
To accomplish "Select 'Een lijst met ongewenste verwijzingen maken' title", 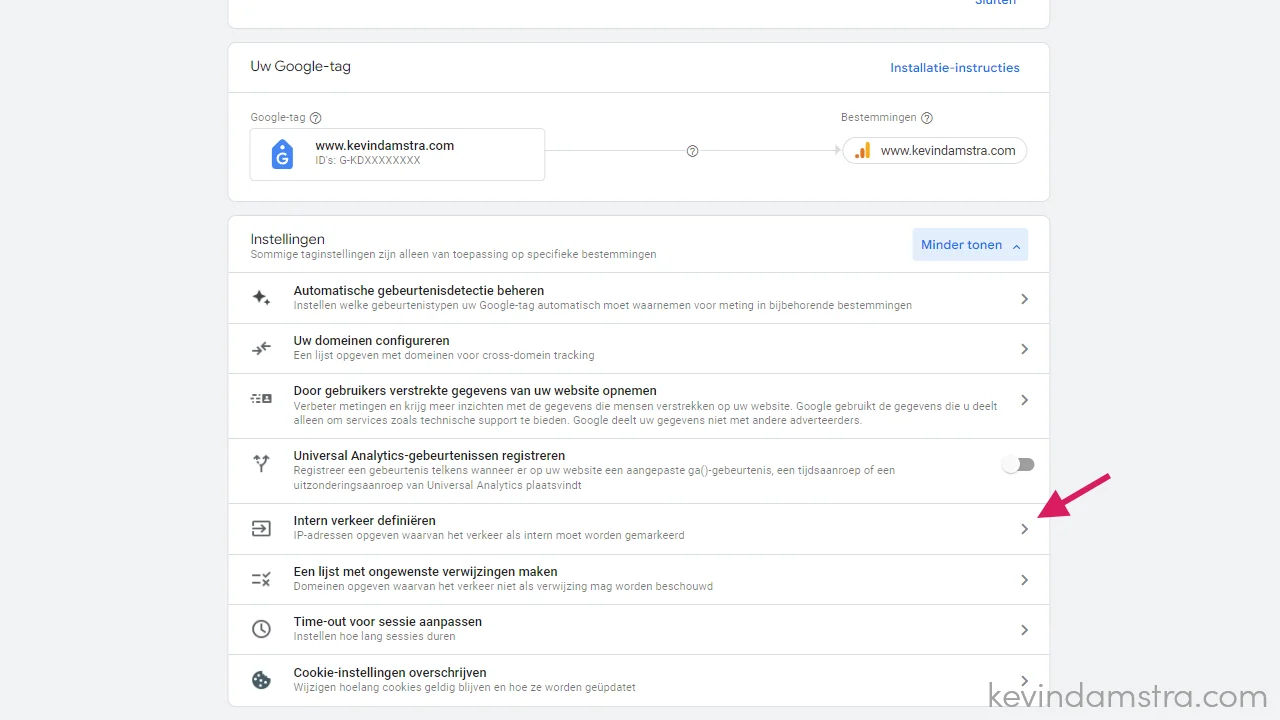I will point(426,572).
